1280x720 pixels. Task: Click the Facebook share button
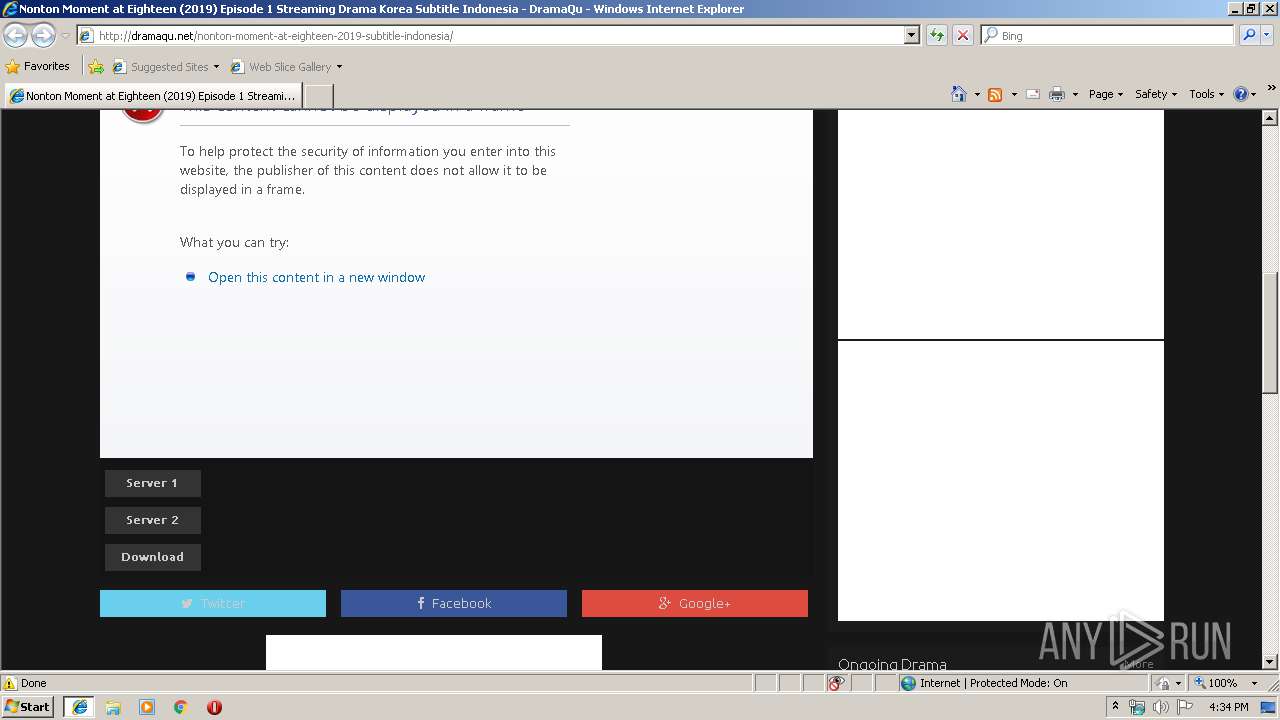click(x=454, y=603)
